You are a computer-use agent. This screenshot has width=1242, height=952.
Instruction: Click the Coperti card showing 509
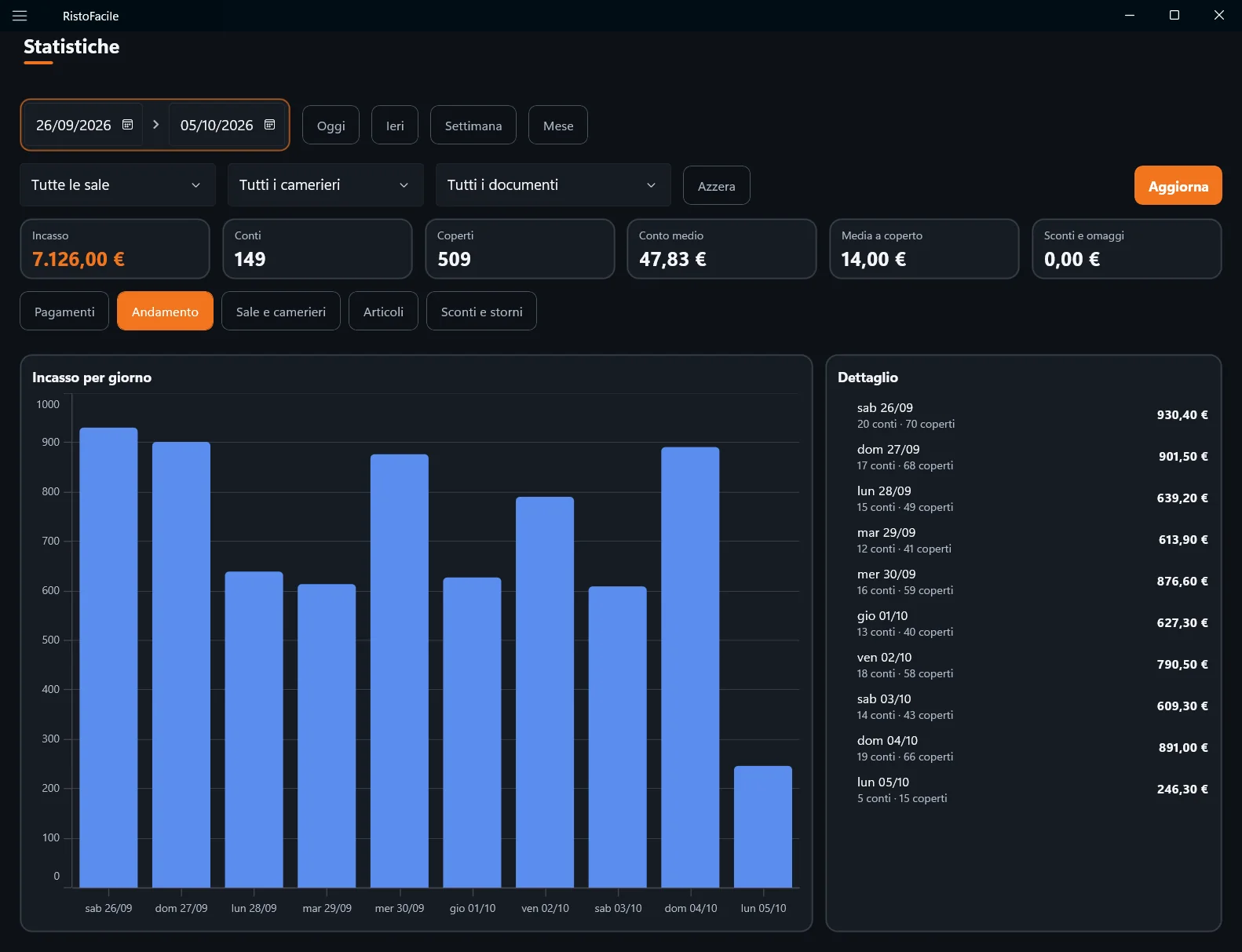click(520, 249)
